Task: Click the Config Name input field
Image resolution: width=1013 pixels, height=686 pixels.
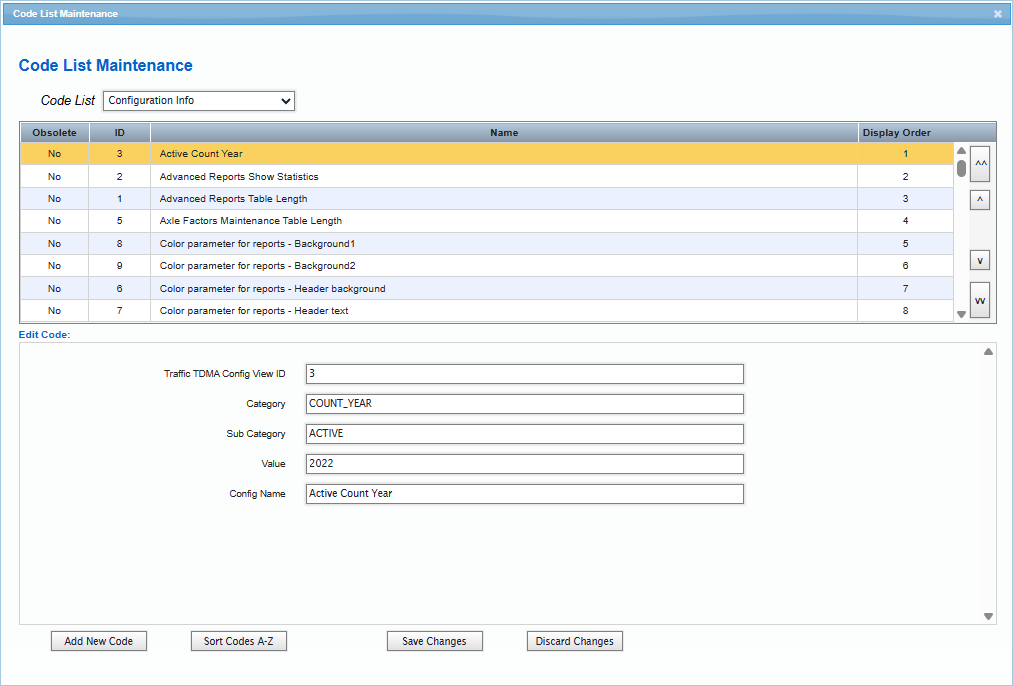Action: 524,493
